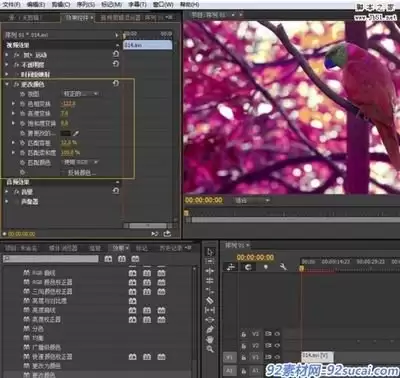Click the 匹配容差 percentage value

pyautogui.click(x=69, y=143)
